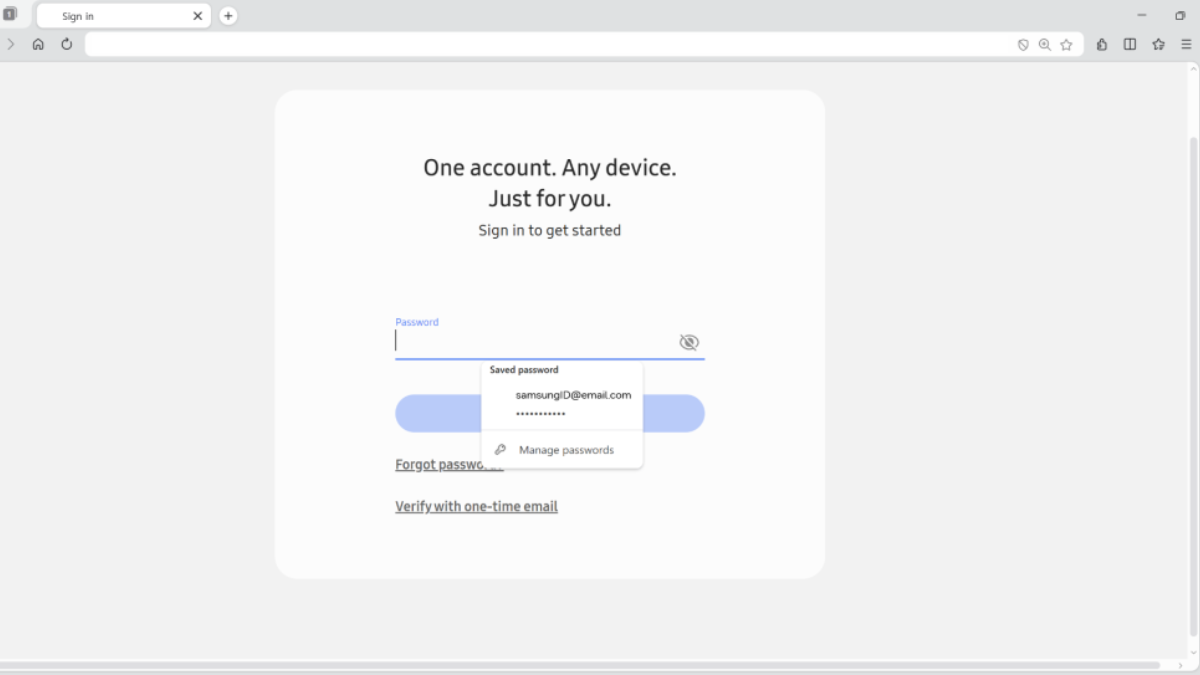This screenshot has height=675, width=1200.
Task: Choose Manage passwords from the suggestion popup
Action: click(x=566, y=449)
